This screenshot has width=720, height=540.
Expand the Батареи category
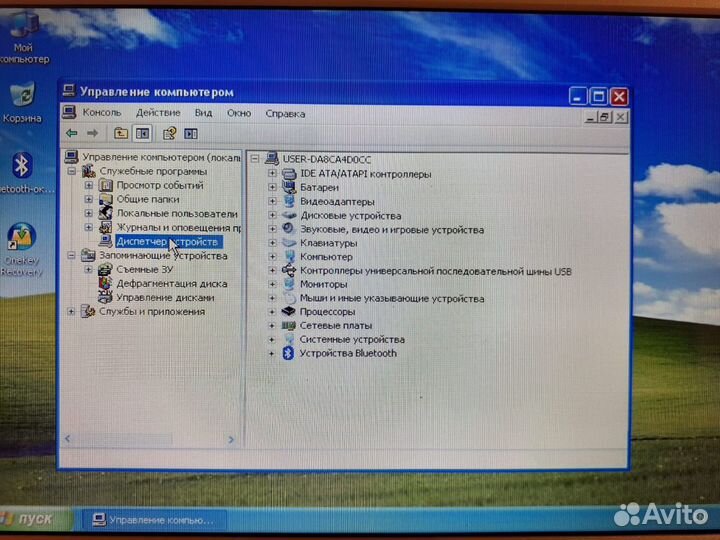[272, 187]
